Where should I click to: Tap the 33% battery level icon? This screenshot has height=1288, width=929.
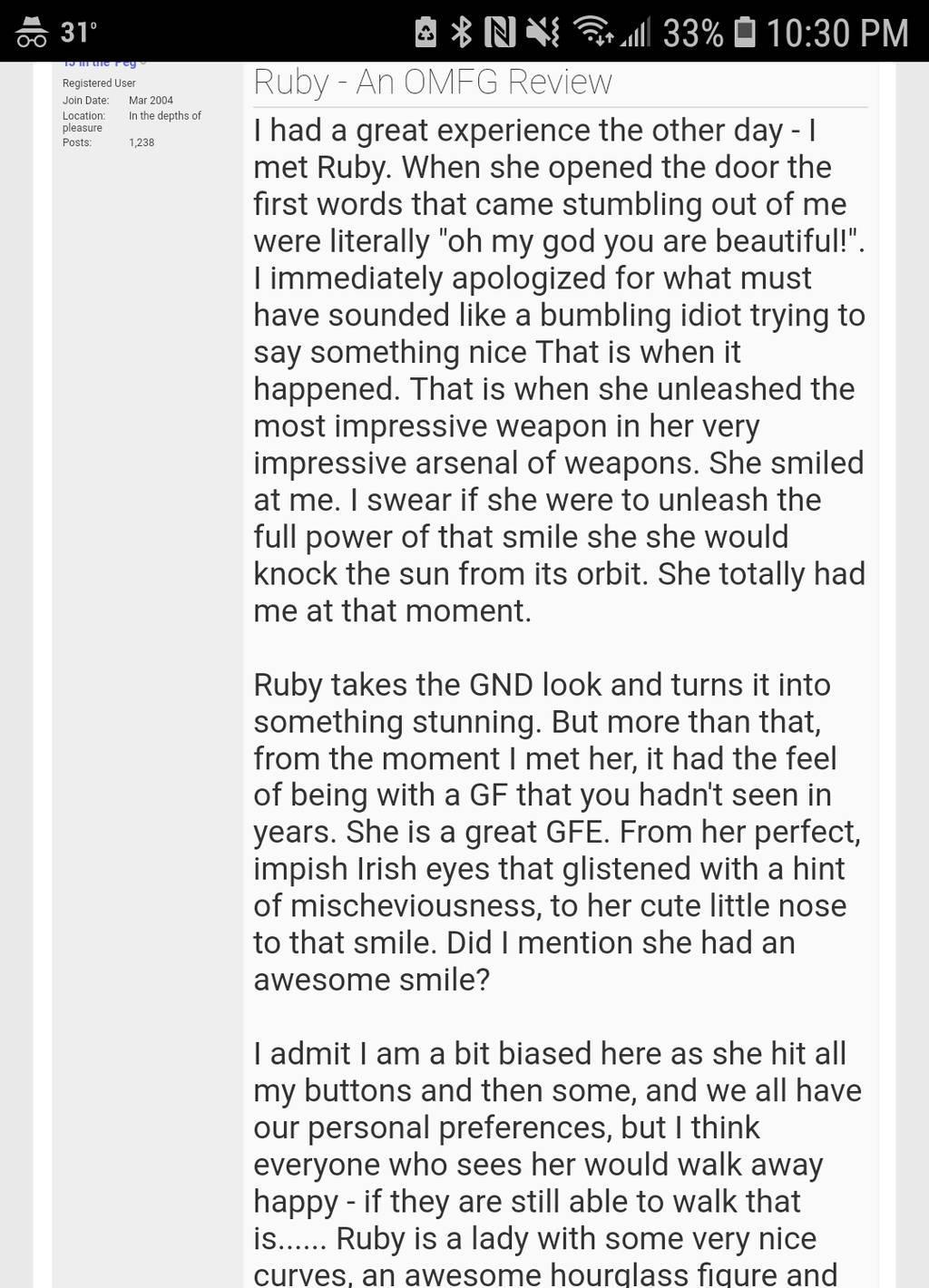745,33
